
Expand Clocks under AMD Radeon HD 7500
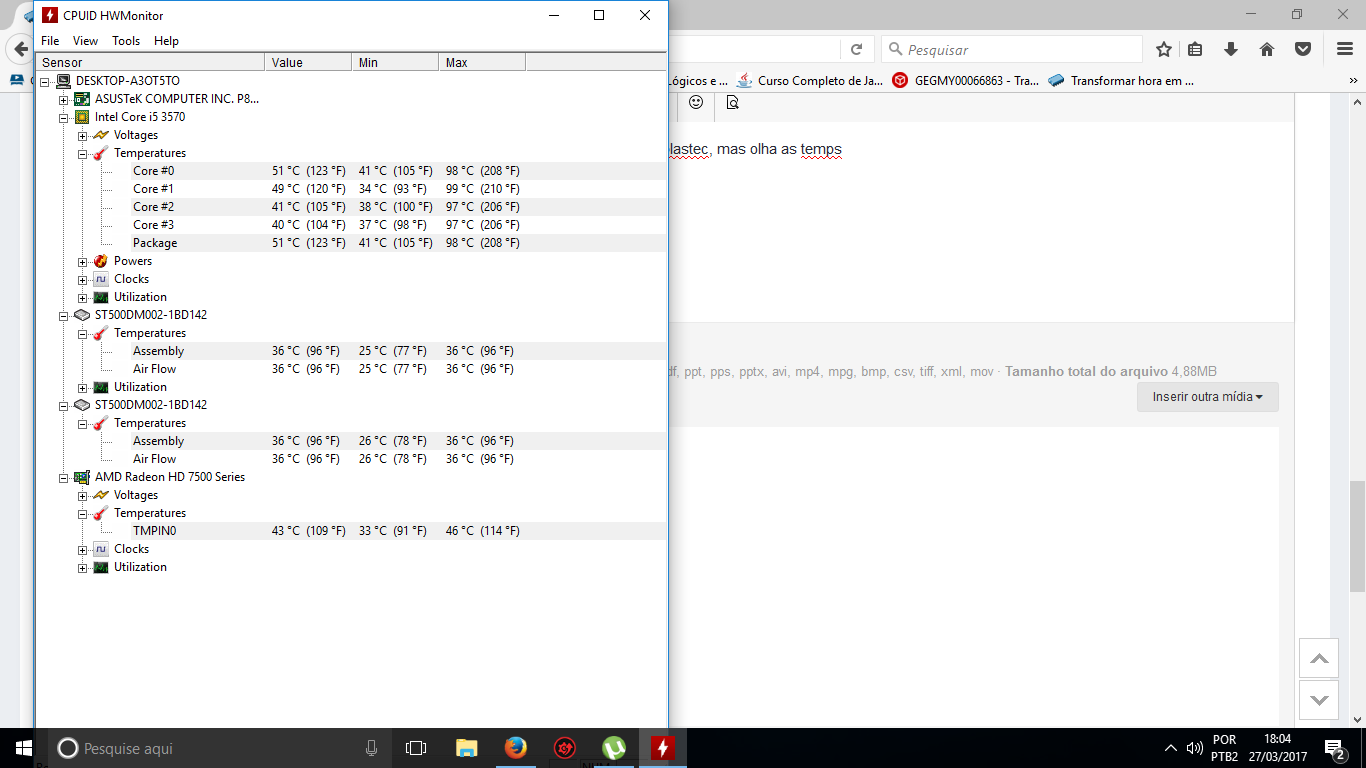(x=83, y=549)
